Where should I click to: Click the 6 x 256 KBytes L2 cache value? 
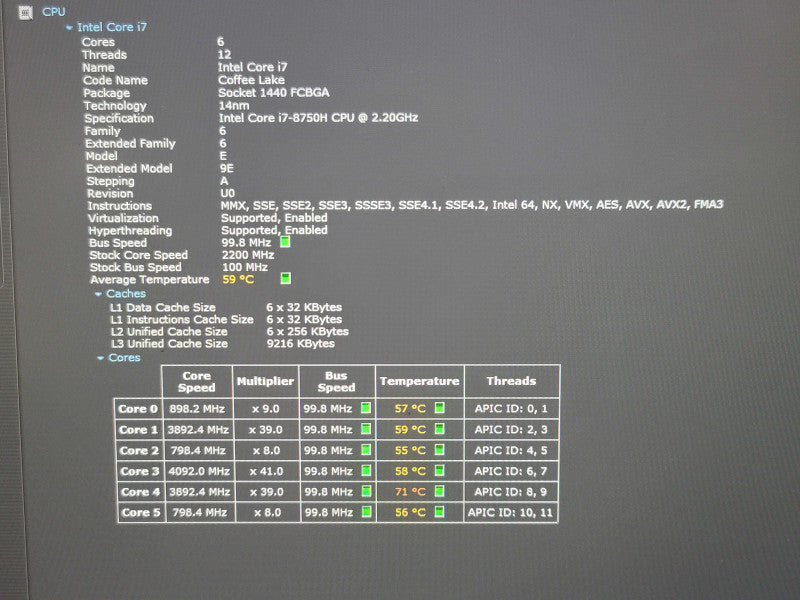(308, 331)
